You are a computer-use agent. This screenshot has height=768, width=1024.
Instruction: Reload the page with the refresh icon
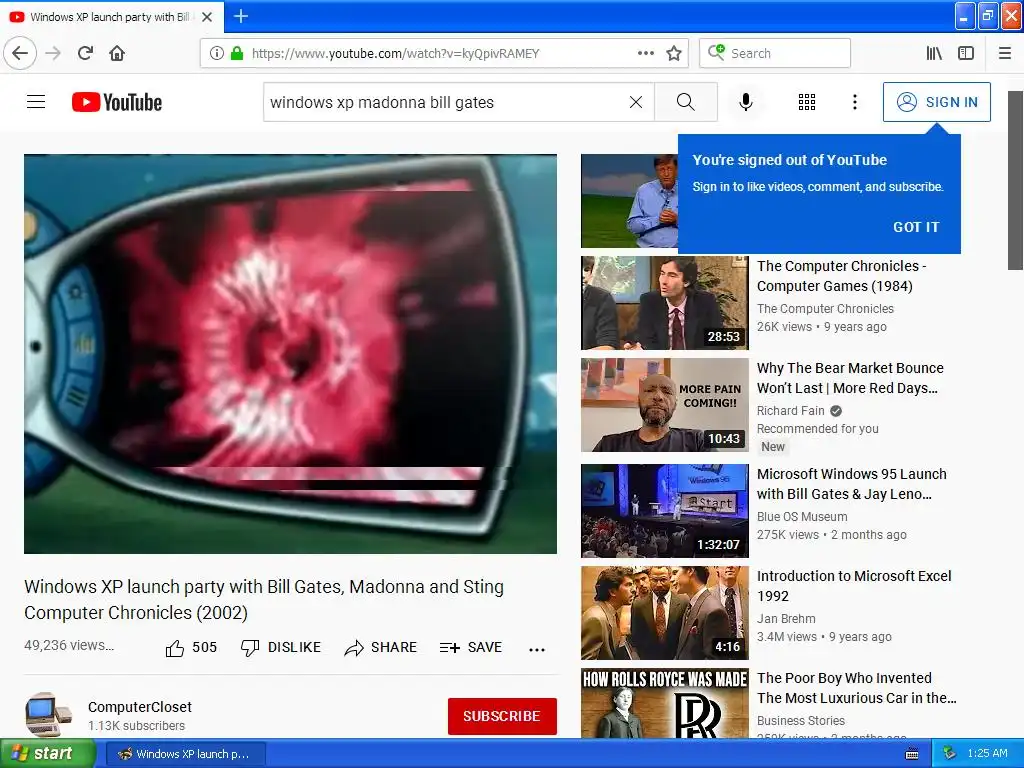[x=85, y=53]
